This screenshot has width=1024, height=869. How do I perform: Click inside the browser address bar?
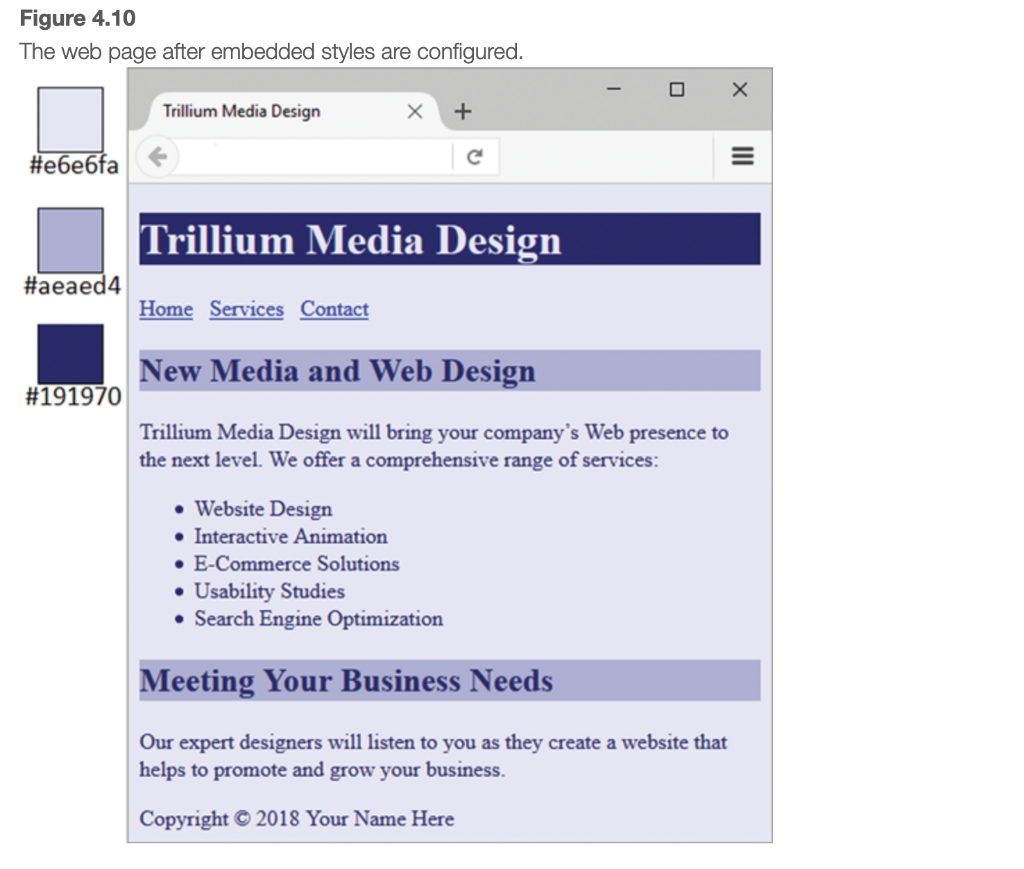click(300, 156)
